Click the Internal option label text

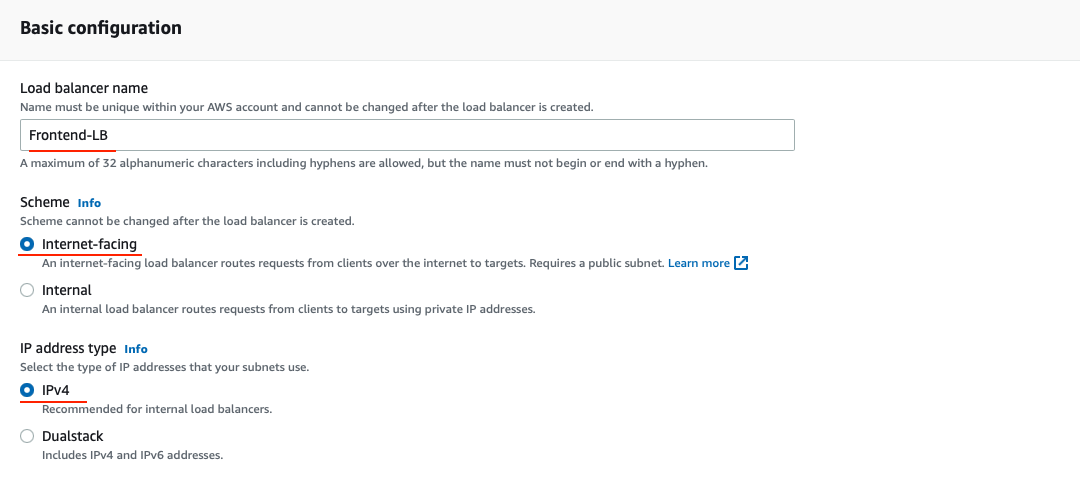pyautogui.click(x=67, y=290)
